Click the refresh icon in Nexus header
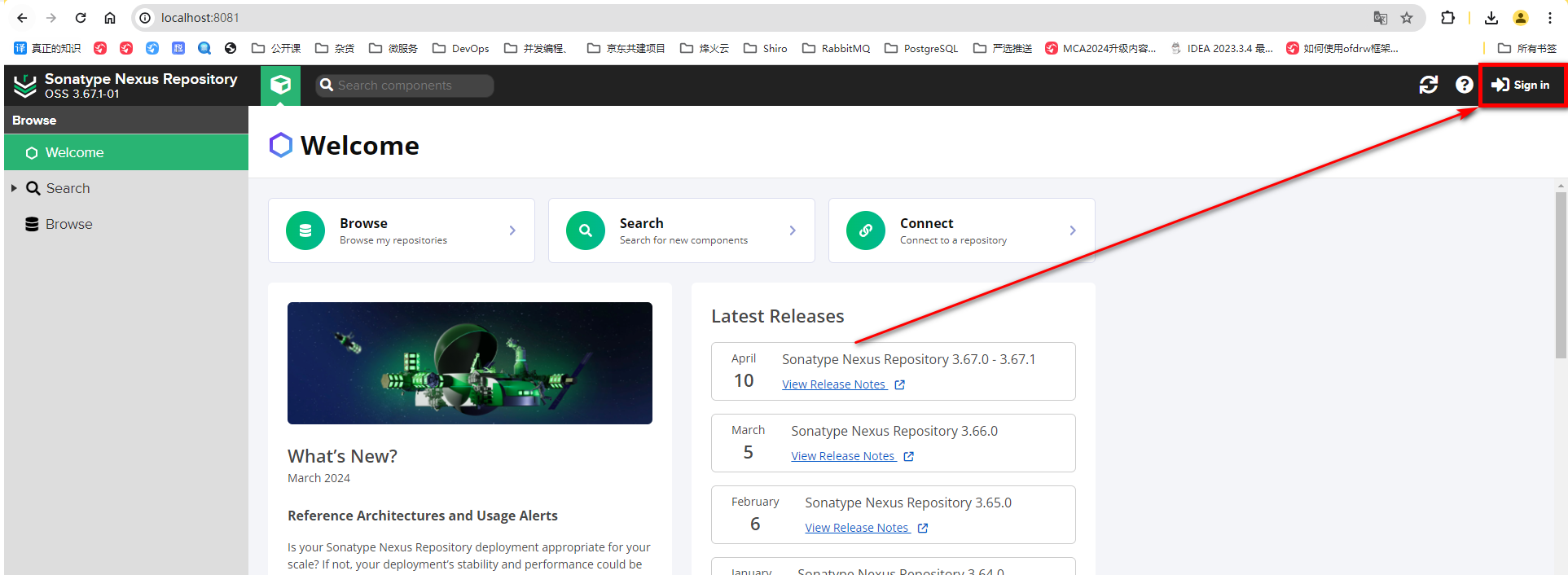Image resolution: width=1568 pixels, height=575 pixels. 1428,85
